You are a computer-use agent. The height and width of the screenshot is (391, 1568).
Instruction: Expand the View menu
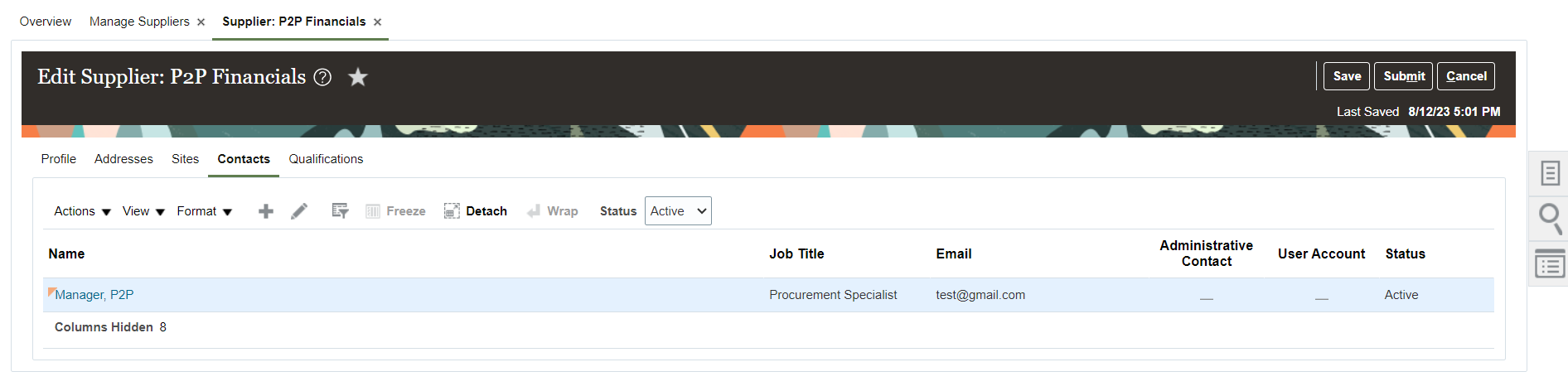pyautogui.click(x=143, y=211)
